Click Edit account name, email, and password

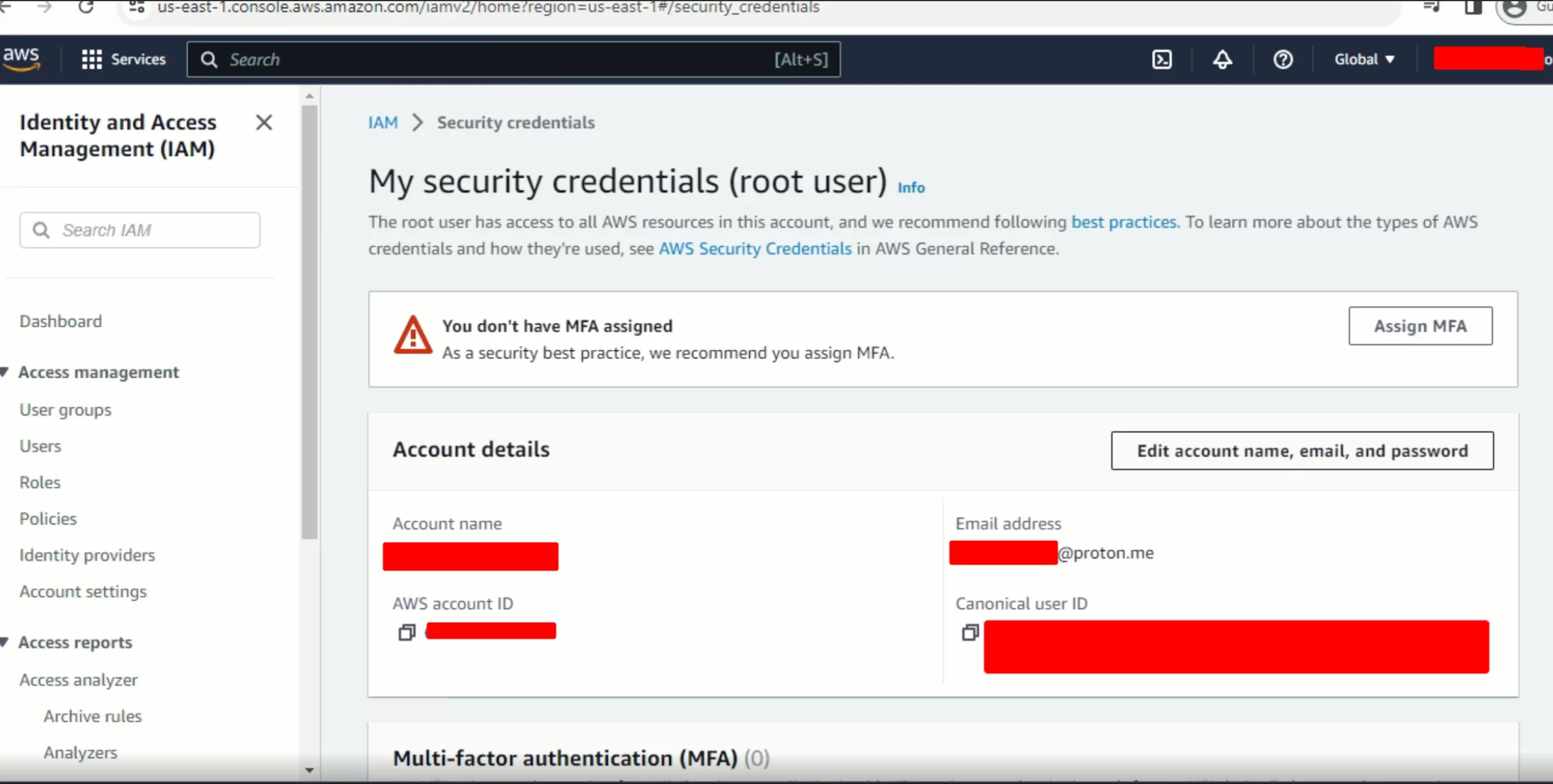point(1302,451)
